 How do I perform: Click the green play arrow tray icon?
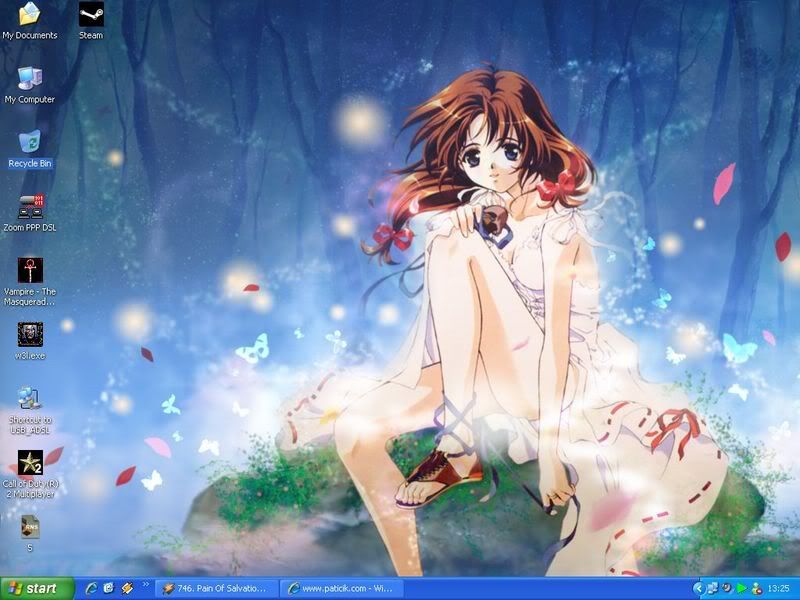pos(741,589)
